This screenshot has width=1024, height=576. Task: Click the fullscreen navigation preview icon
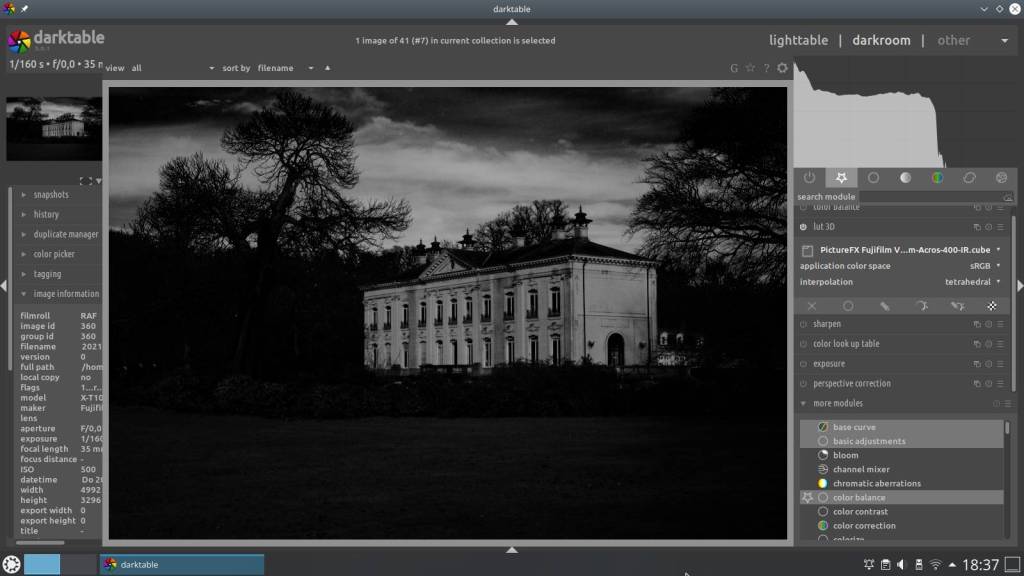click(86, 181)
